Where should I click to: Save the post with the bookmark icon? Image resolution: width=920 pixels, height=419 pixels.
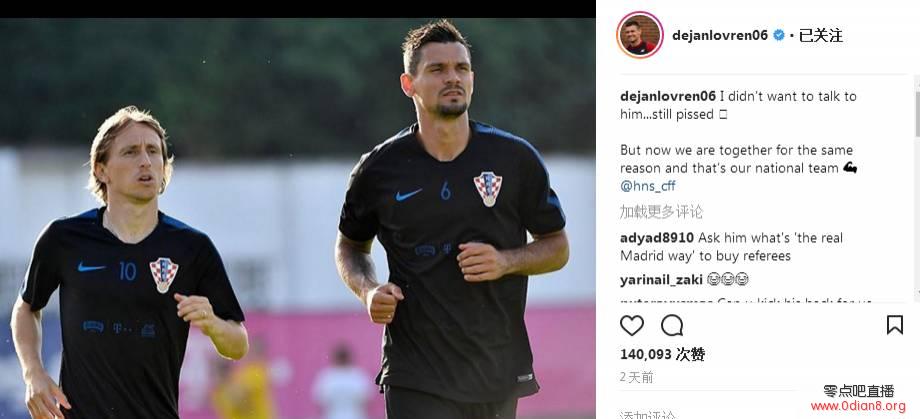[894, 325]
